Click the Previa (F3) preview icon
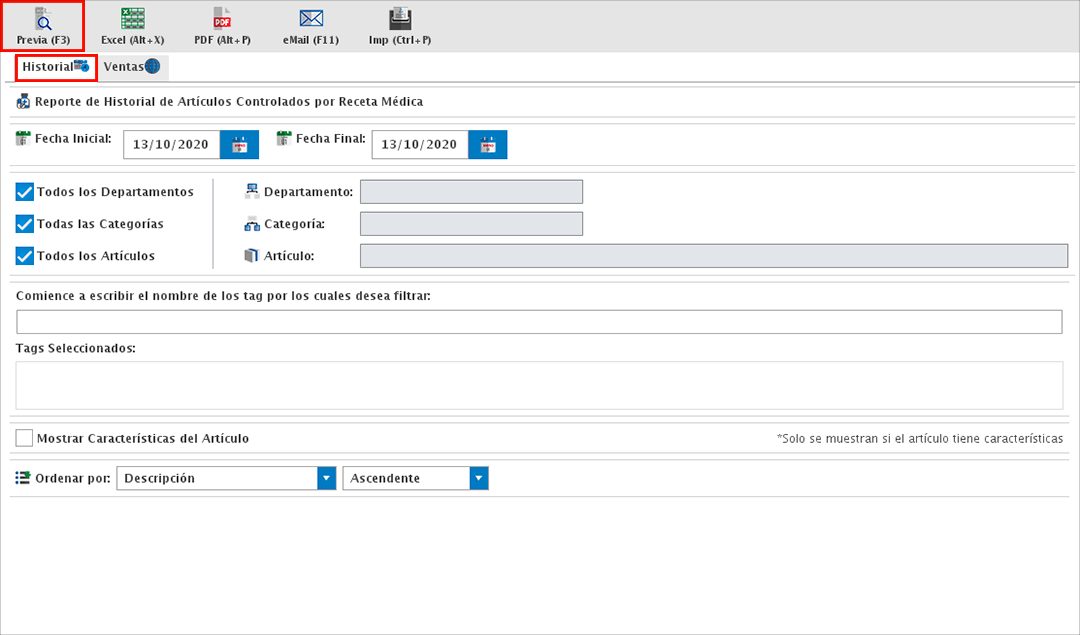Image resolution: width=1080 pixels, height=635 pixels. [x=43, y=19]
